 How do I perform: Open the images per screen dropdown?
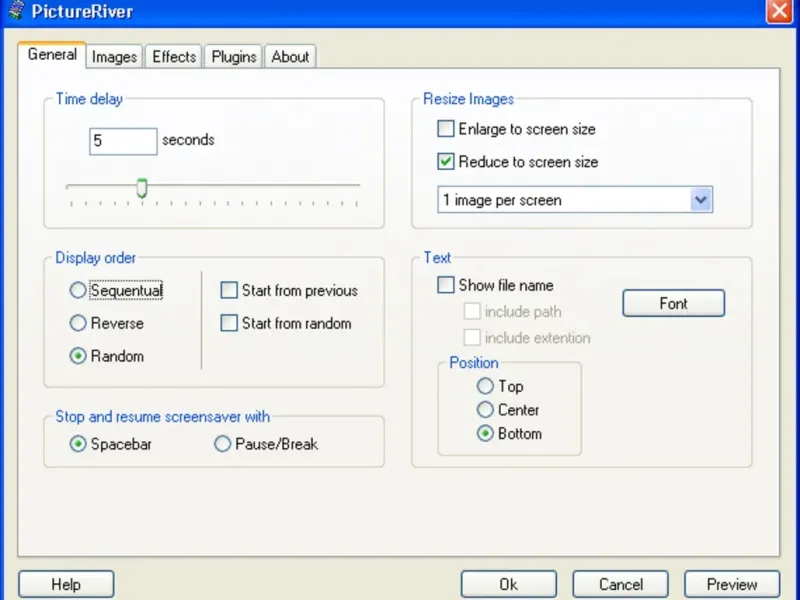click(575, 199)
